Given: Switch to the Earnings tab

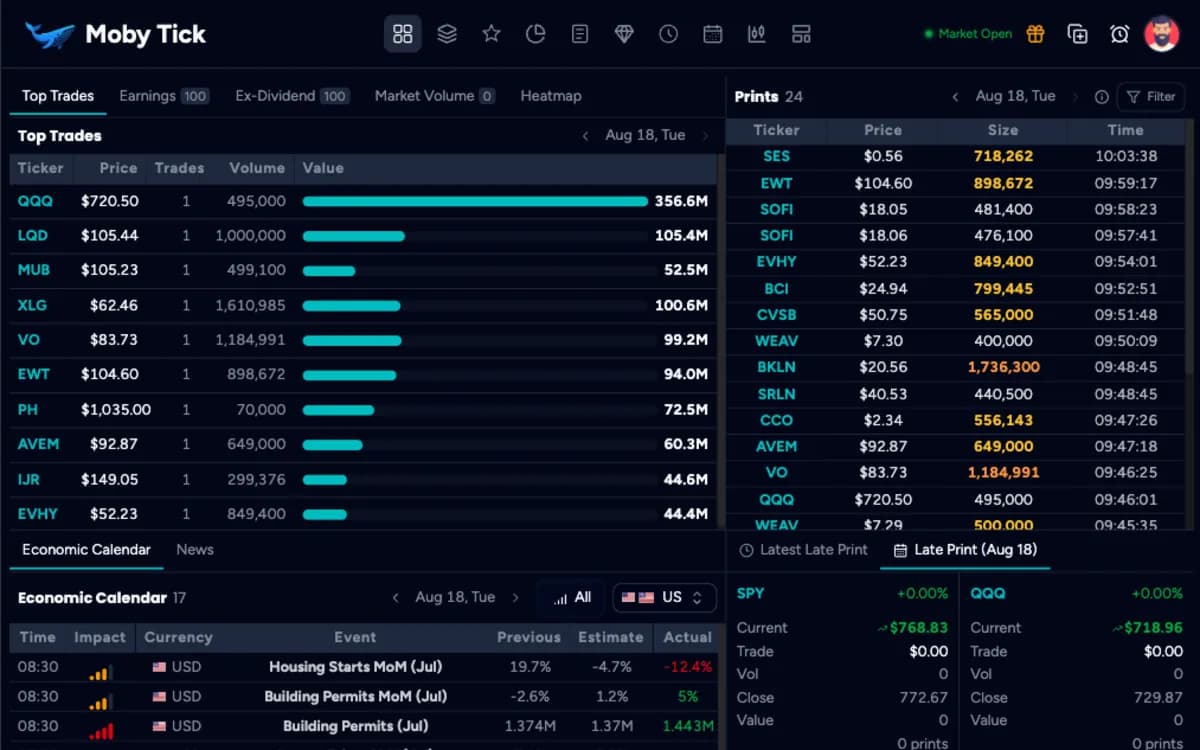Looking at the screenshot, I should coord(163,96).
